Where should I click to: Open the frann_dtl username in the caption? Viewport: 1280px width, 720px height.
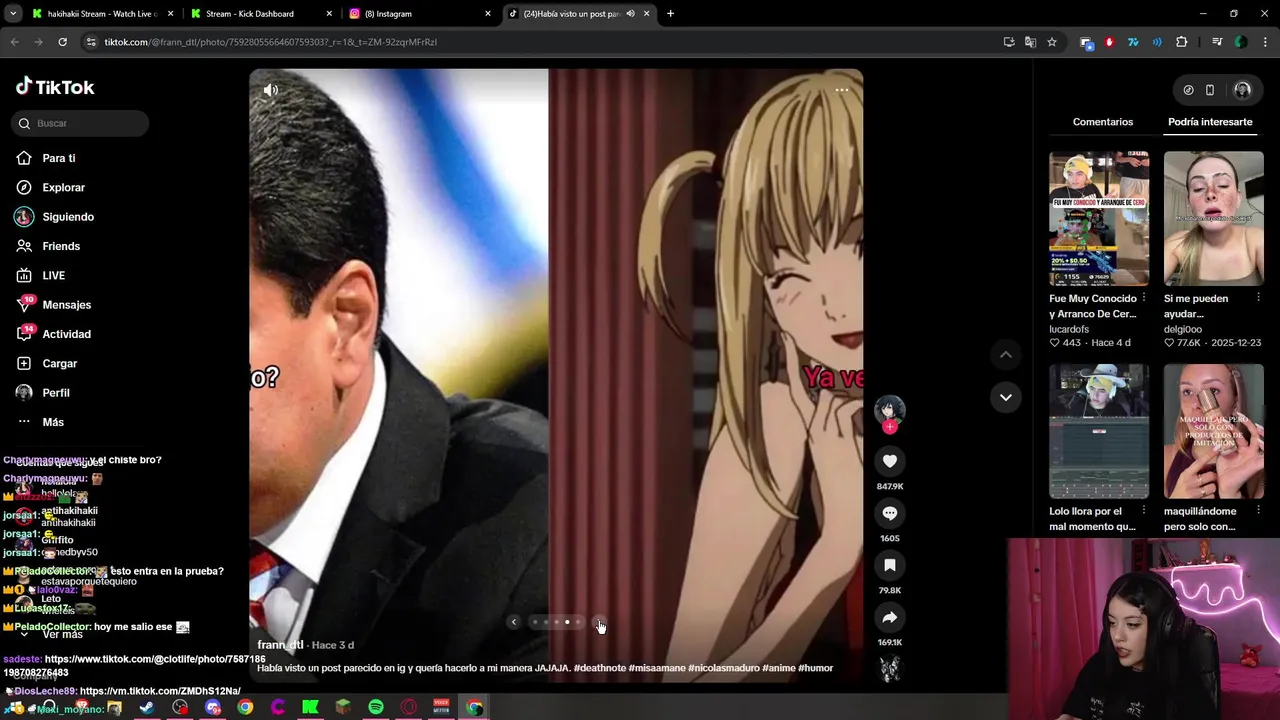280,645
